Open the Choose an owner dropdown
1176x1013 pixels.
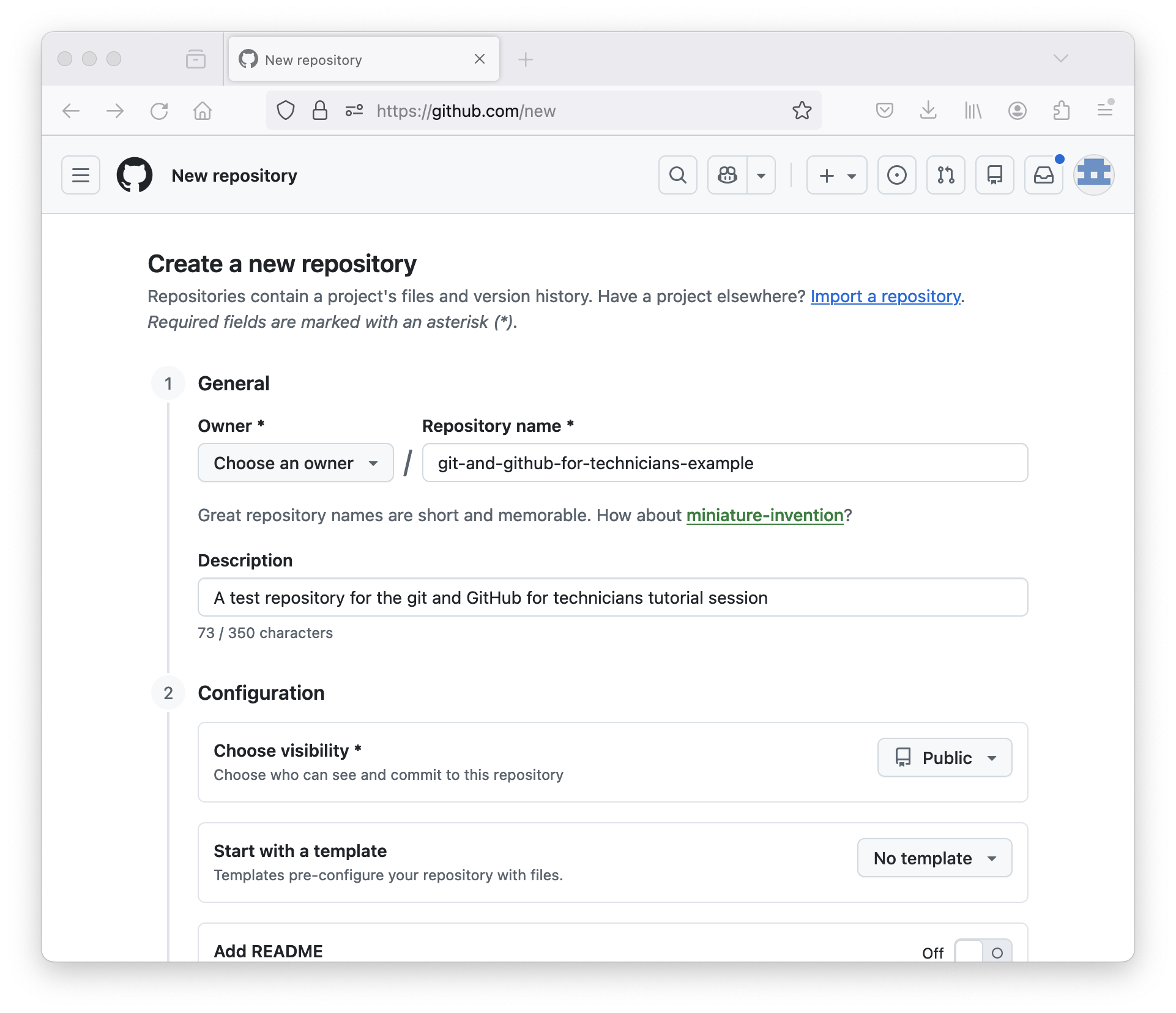[295, 463]
